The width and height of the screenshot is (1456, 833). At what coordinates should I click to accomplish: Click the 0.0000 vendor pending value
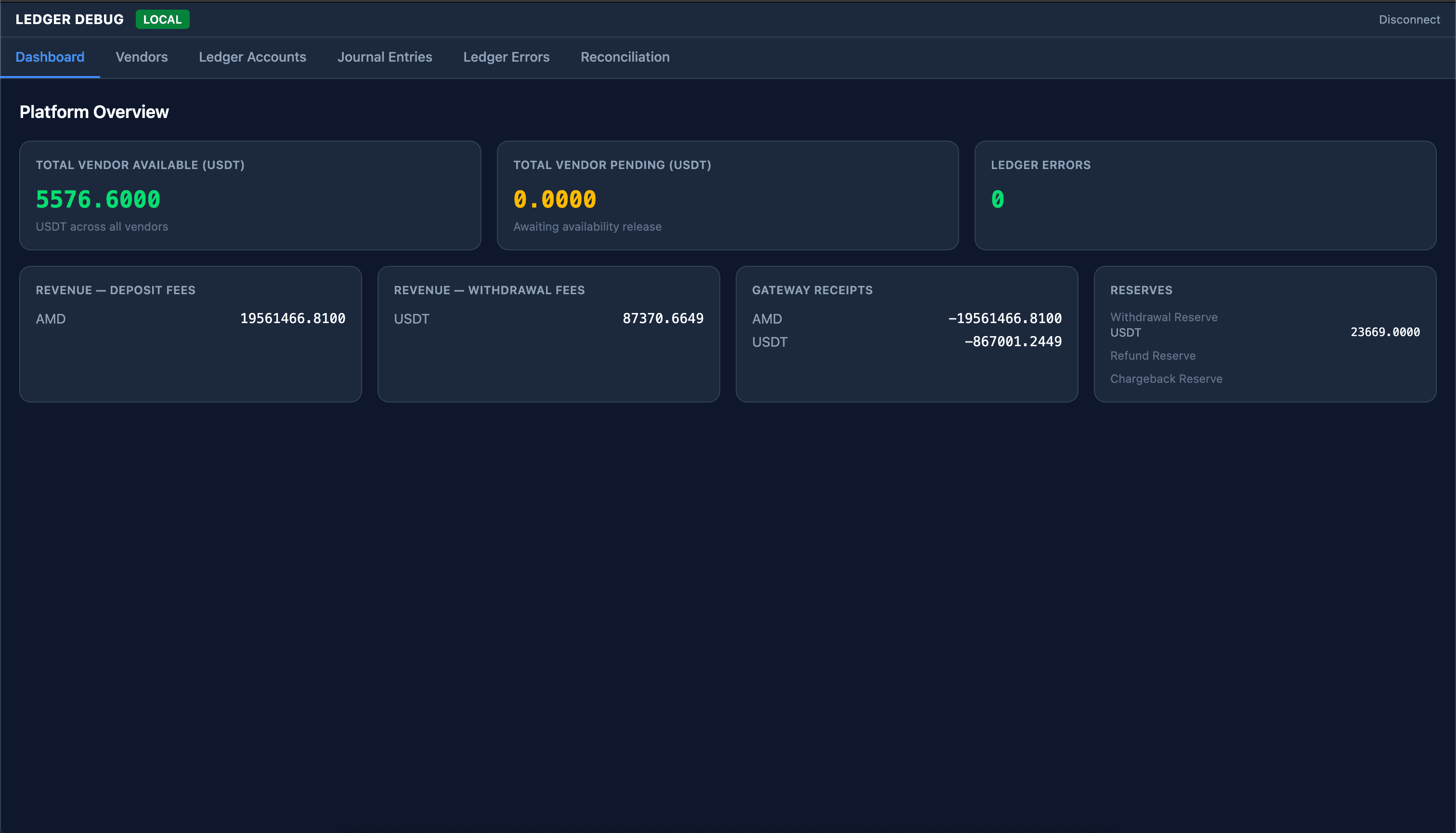(554, 200)
